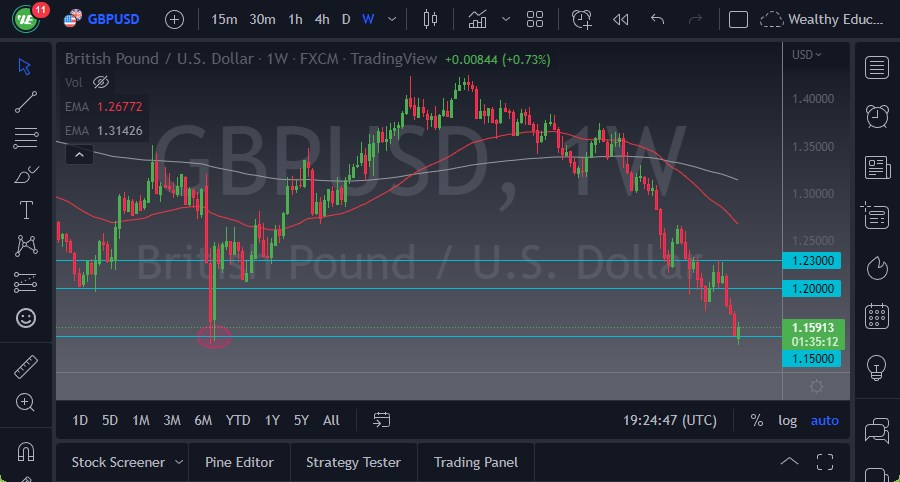Image resolution: width=900 pixels, height=482 pixels.
Task: Open the emoji icons tool
Action: click(x=26, y=318)
